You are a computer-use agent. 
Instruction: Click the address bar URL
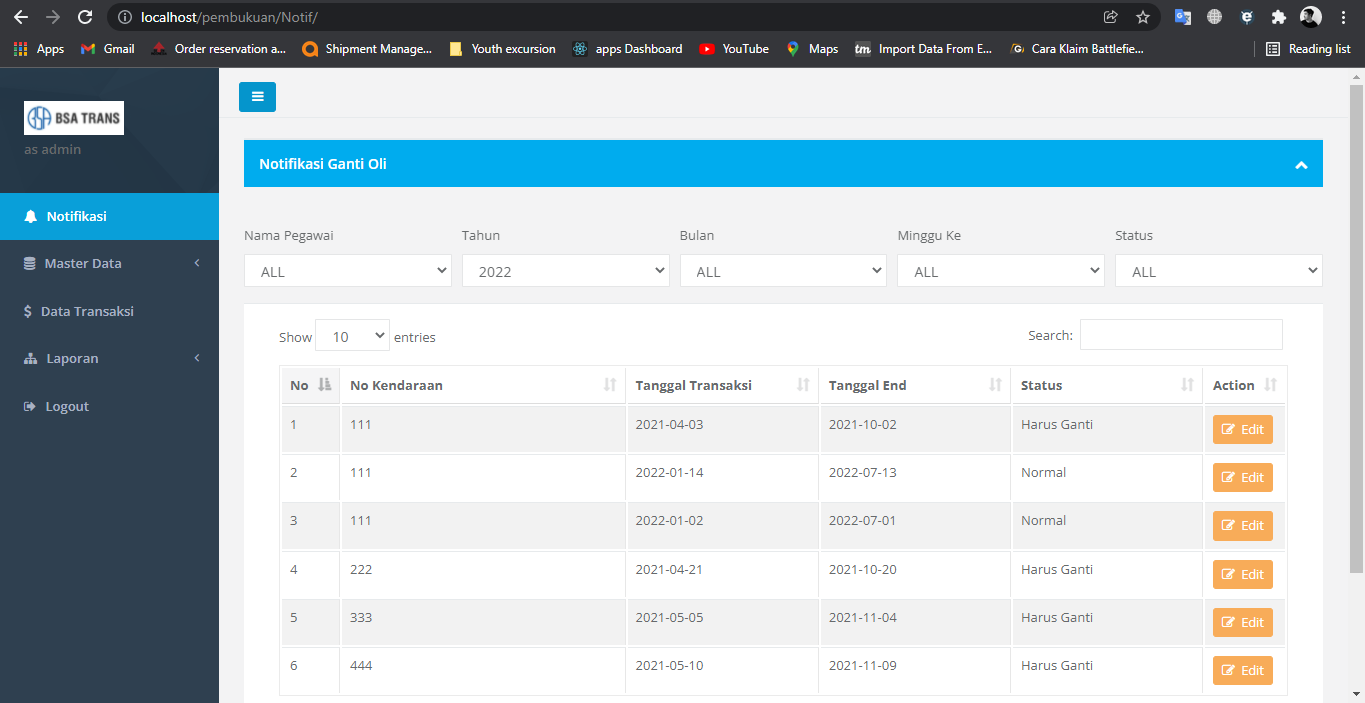point(230,17)
